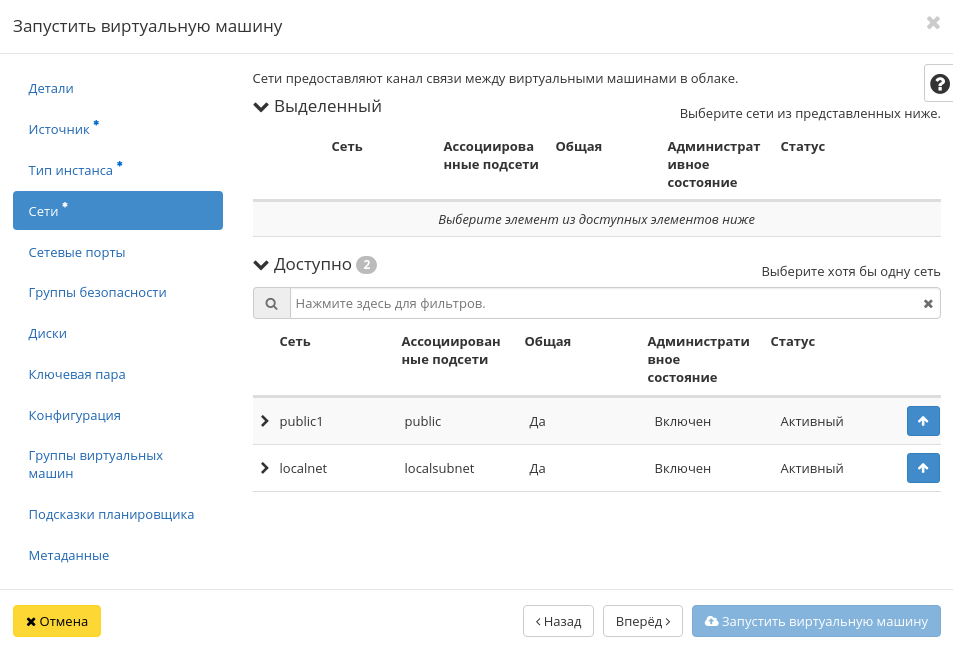Open the Детали tab
Viewport: 953px width, 648px height.
pyautogui.click(x=51, y=88)
